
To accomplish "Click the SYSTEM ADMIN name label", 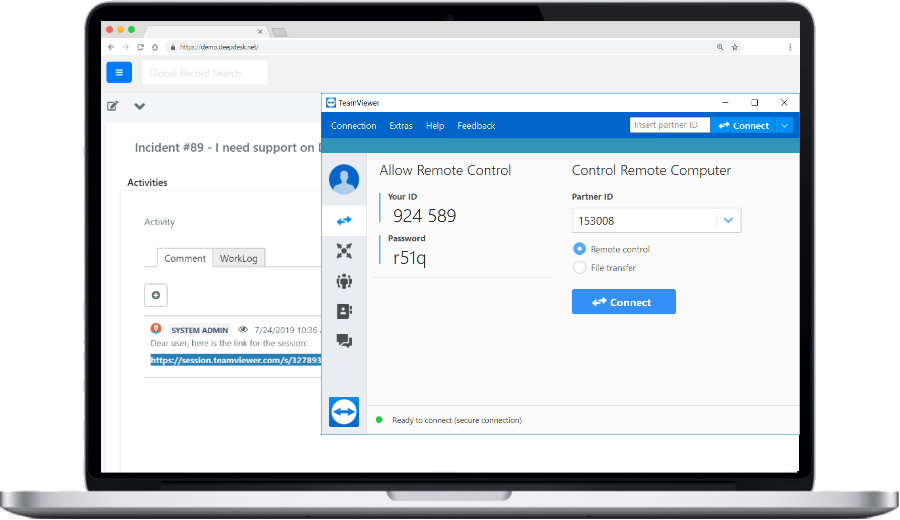I will point(200,330).
